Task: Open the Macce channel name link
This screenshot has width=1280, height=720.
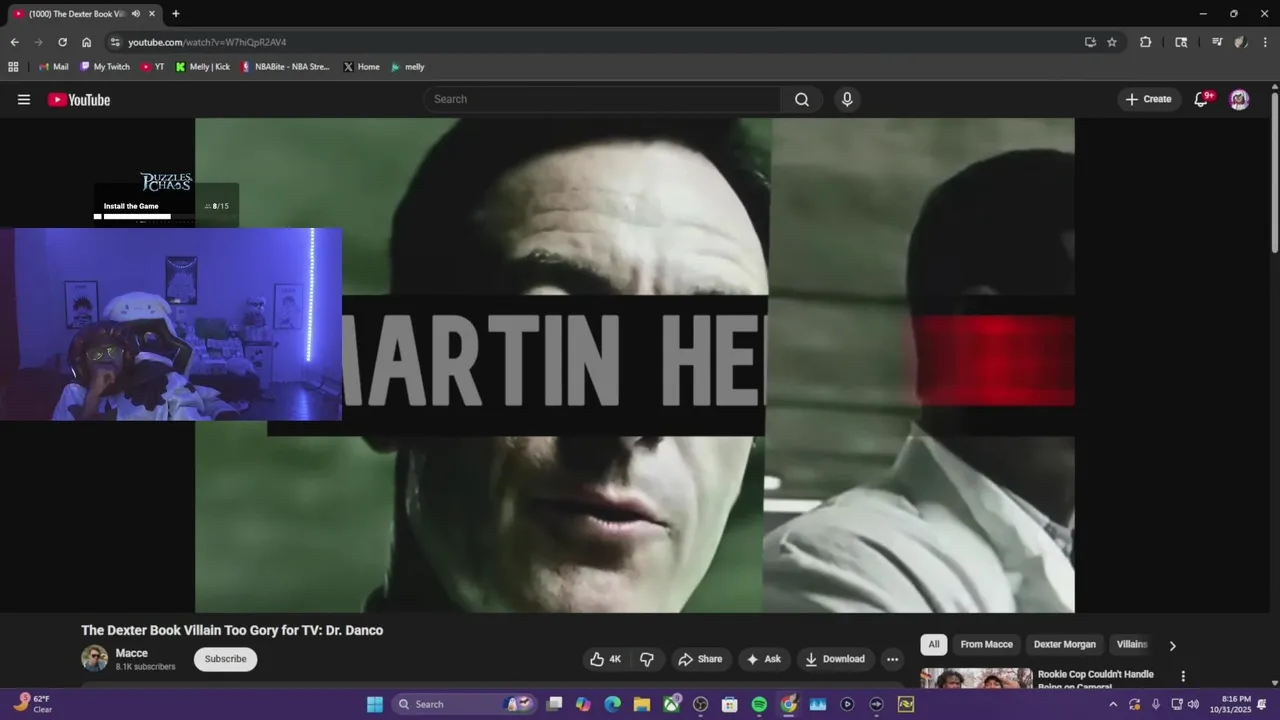Action: 131,653
